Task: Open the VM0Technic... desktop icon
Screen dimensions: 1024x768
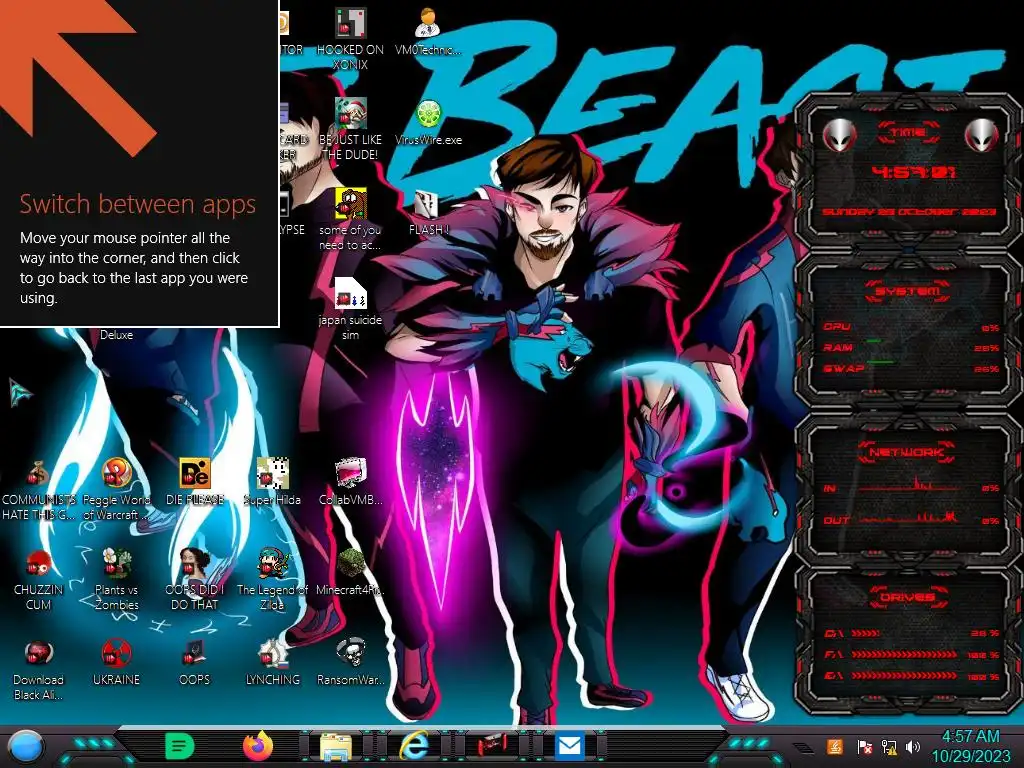Action: tap(428, 33)
